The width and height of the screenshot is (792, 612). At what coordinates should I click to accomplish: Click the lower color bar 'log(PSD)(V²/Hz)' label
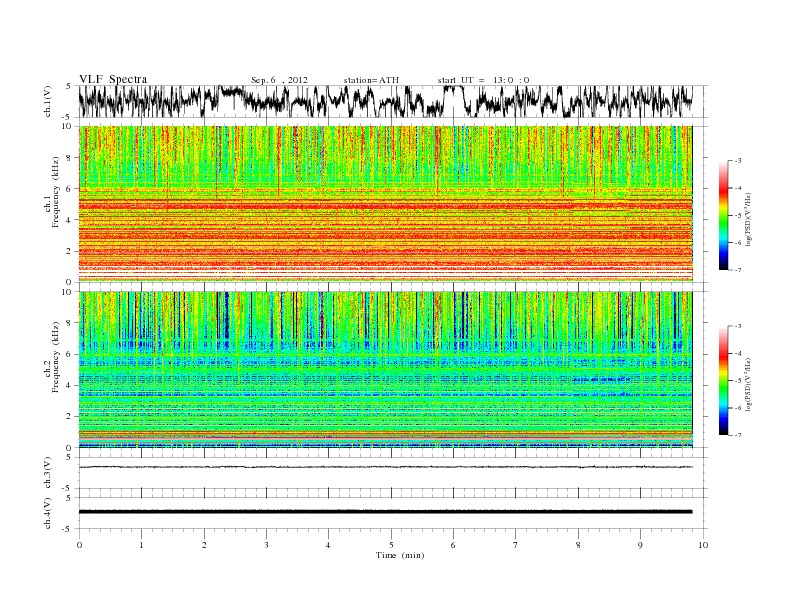point(749,384)
